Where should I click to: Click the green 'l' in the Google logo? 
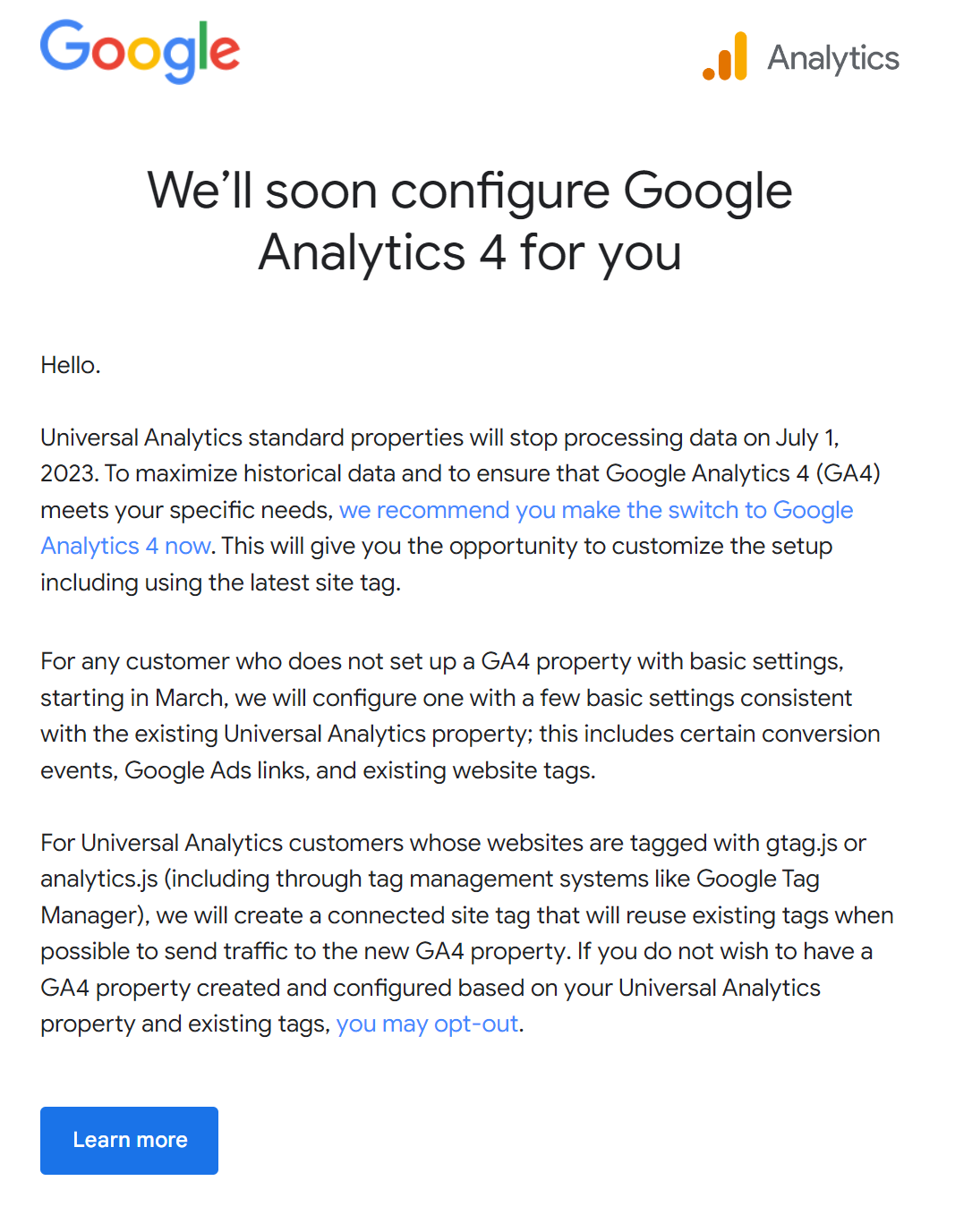(202, 46)
